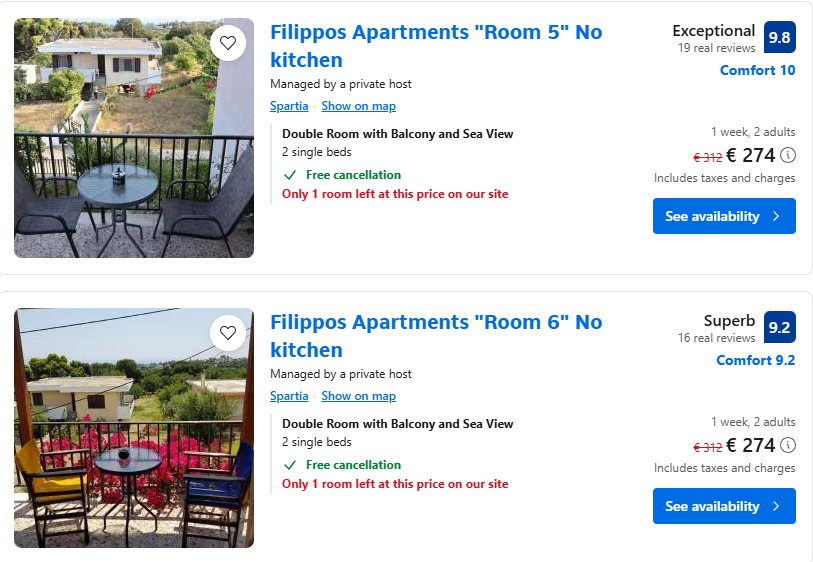Click the 9.8 review score badge

[x=779, y=38]
